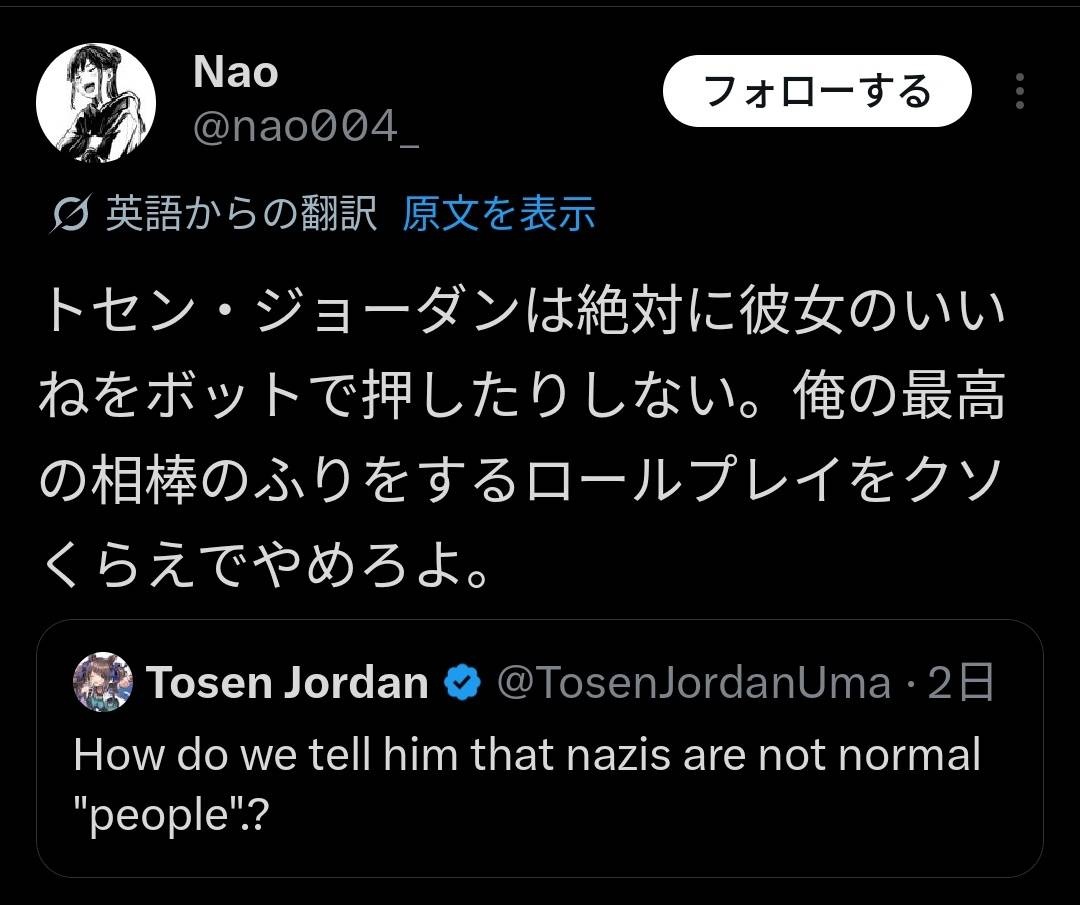Screen dimensions: 1080x905
Task: Open Tosen Jordan's avatar in quoted tweet
Action: [103, 682]
